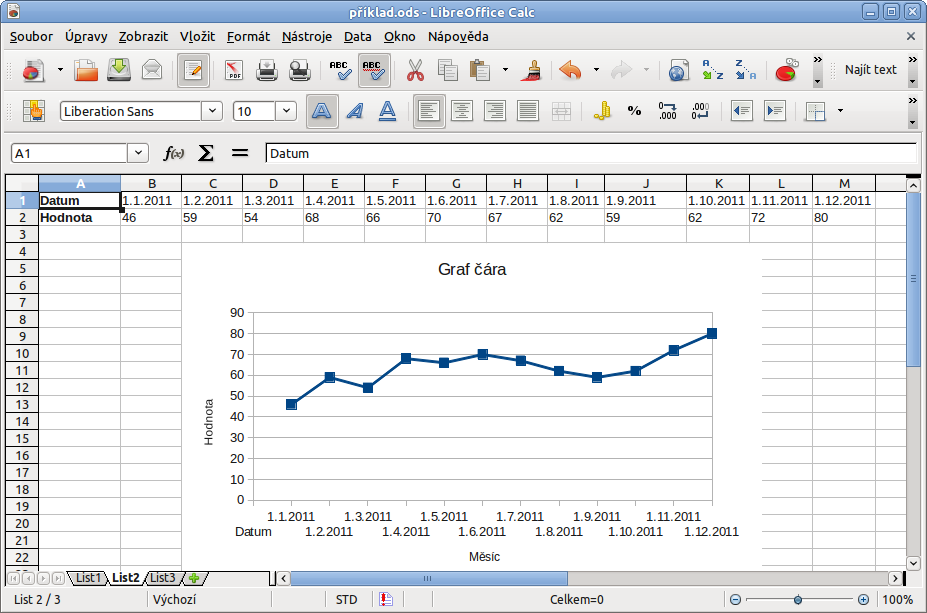Increase the cell indent
This screenshot has height=613, width=927.
point(774,111)
